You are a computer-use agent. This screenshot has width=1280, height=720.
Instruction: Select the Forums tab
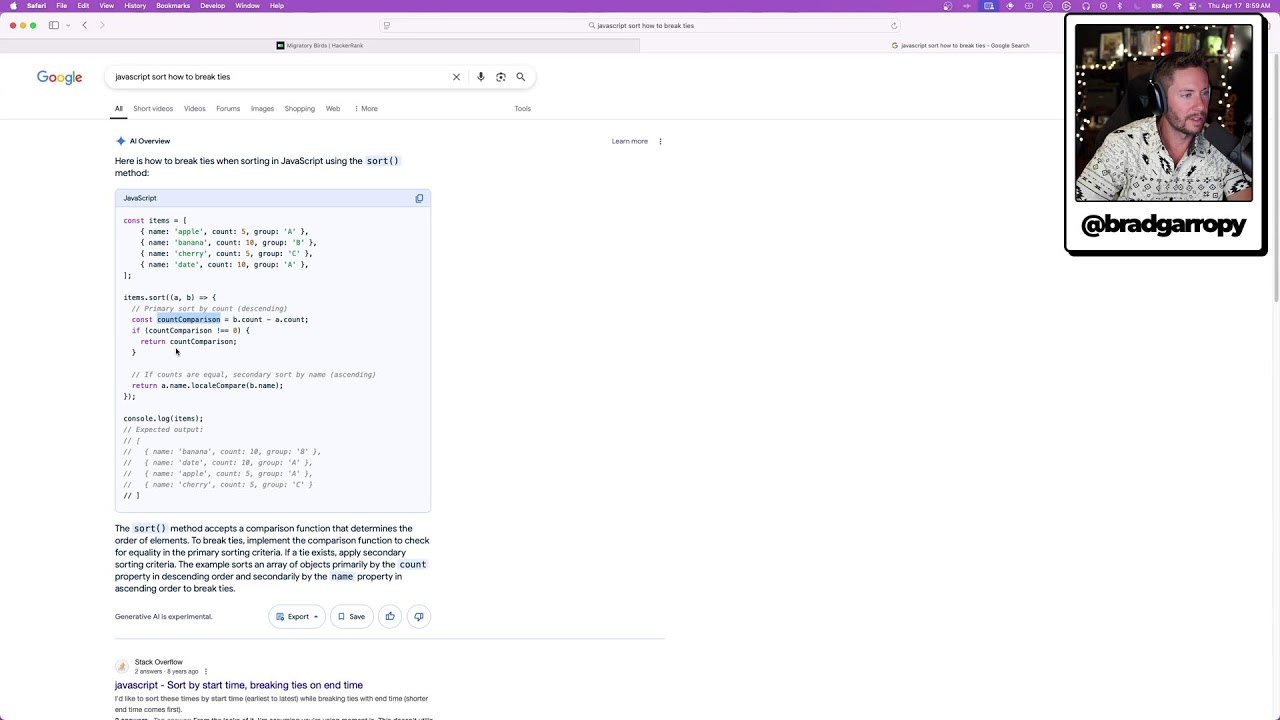228,109
